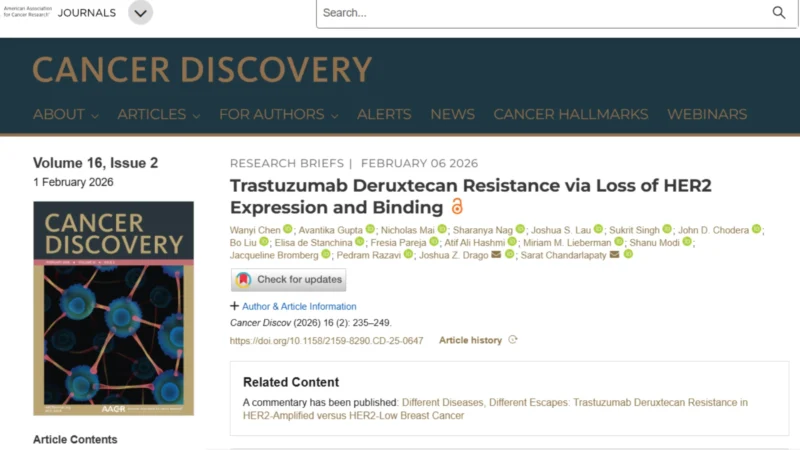The image size is (800, 450).
Task: Click the Check for updates button
Action: click(288, 280)
